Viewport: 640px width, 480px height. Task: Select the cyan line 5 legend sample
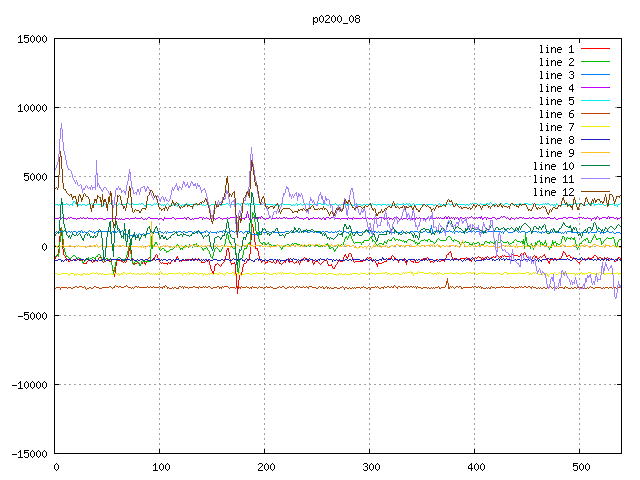point(595,101)
